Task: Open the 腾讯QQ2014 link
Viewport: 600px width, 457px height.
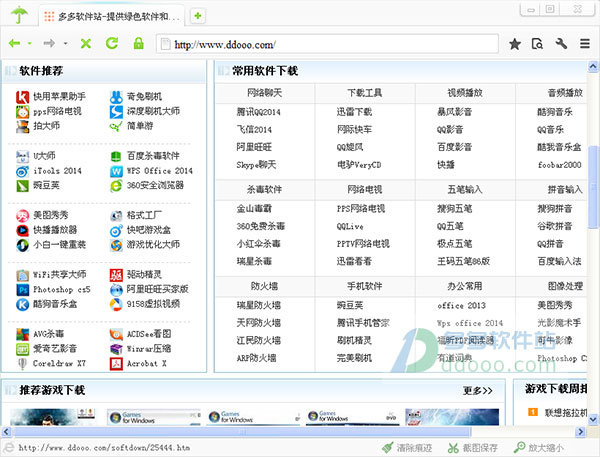Action: 258,112
